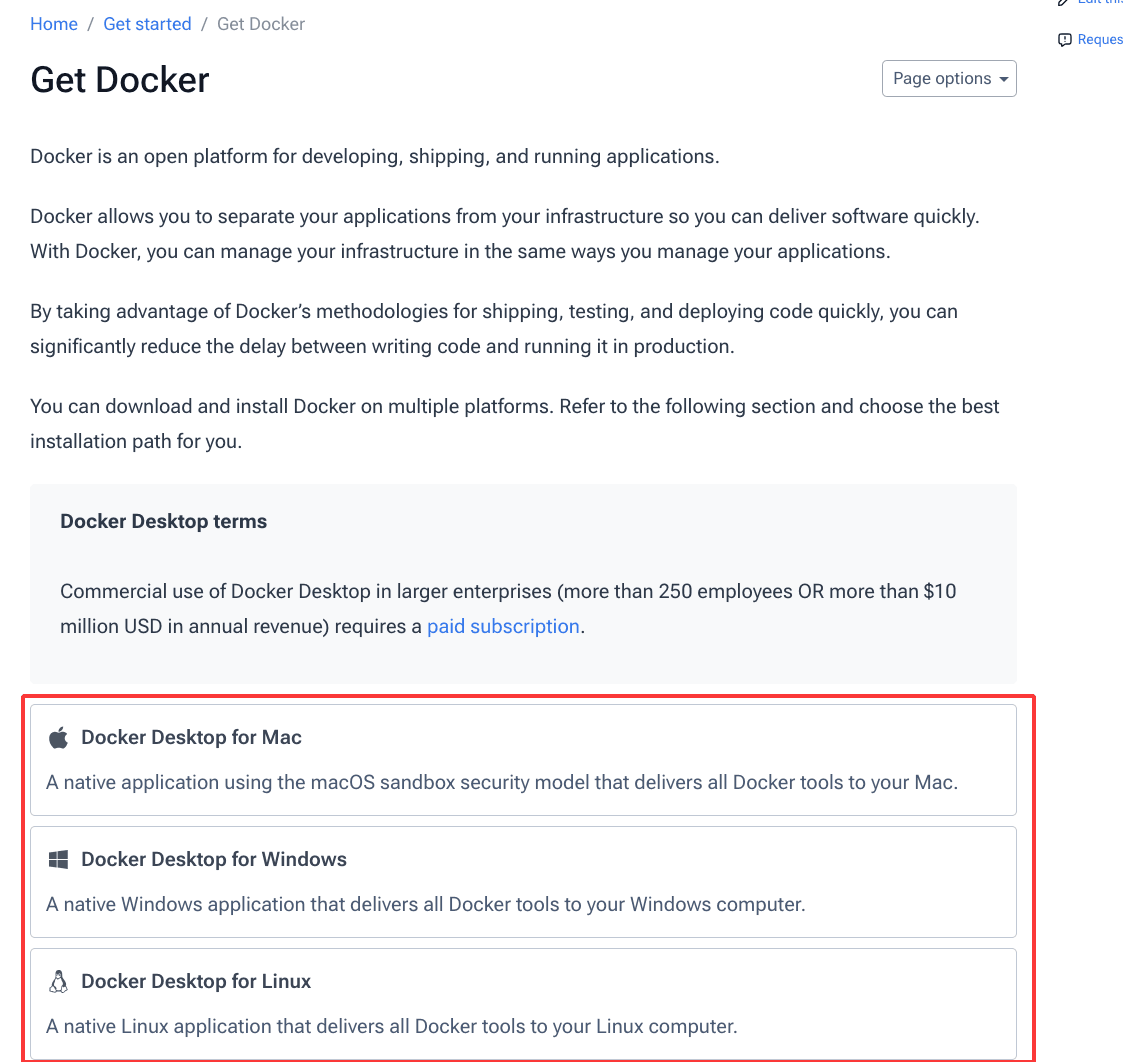Click the Apple logo icon
The width and height of the screenshot is (1123, 1062).
point(59,739)
